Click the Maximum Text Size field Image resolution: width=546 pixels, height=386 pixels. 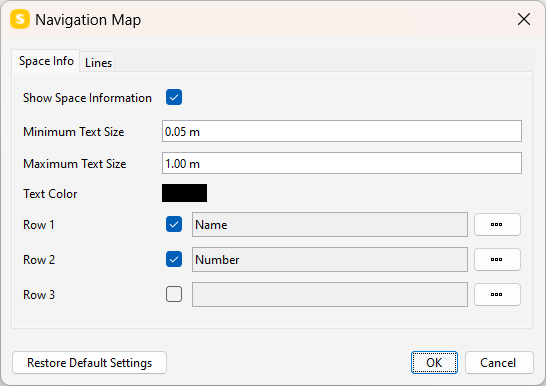tap(342, 163)
